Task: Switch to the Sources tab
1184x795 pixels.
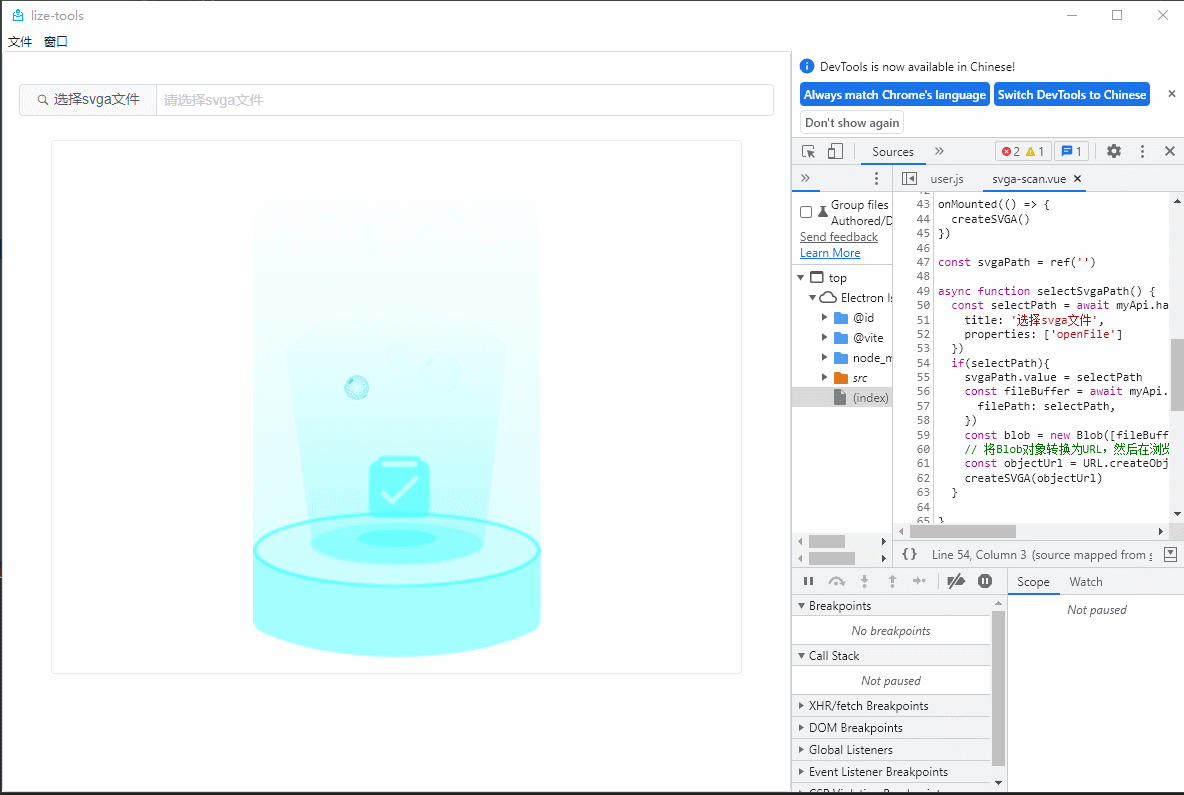Action: pyautogui.click(x=893, y=152)
